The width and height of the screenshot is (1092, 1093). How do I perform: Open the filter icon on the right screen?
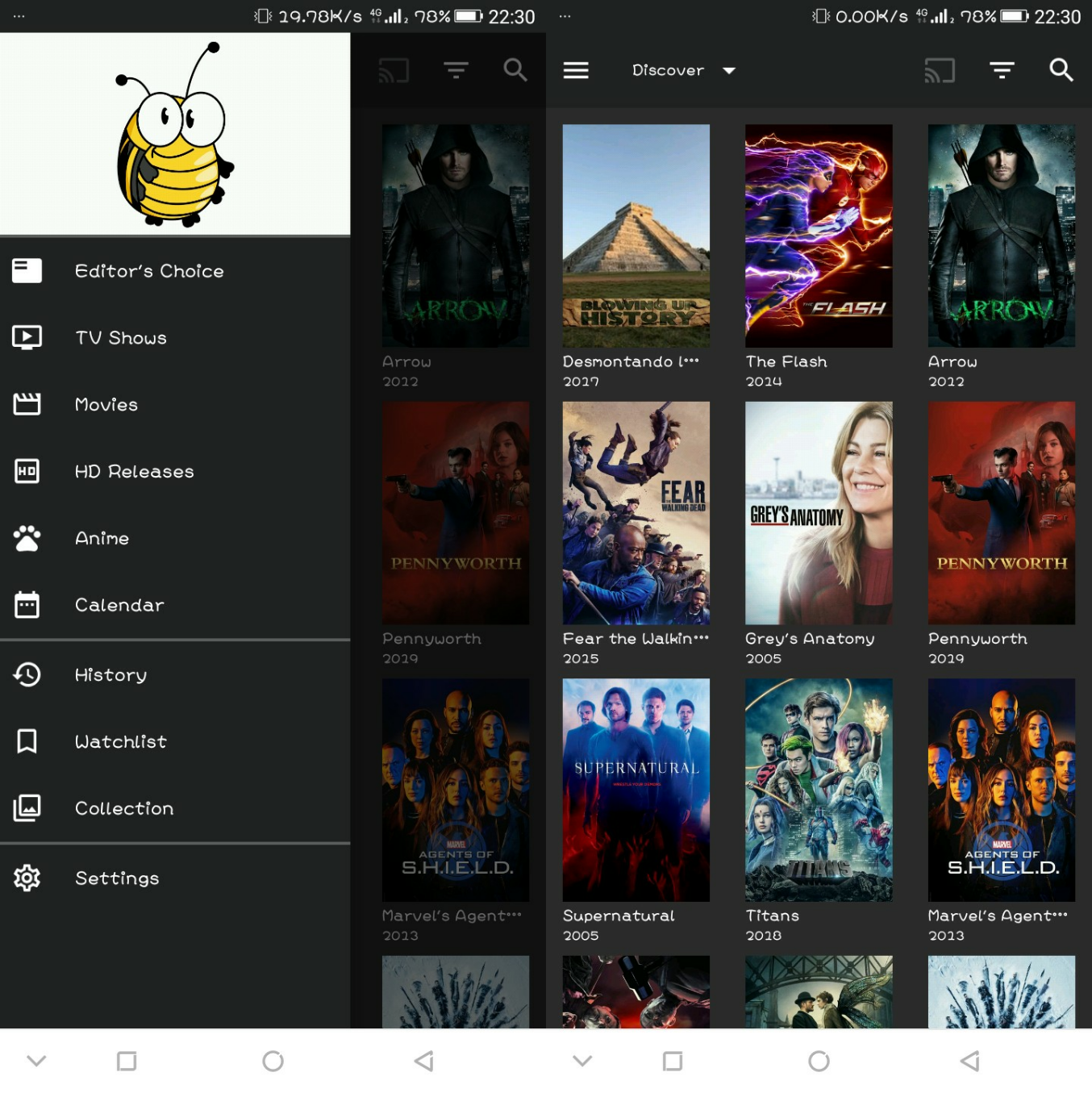tap(1002, 71)
